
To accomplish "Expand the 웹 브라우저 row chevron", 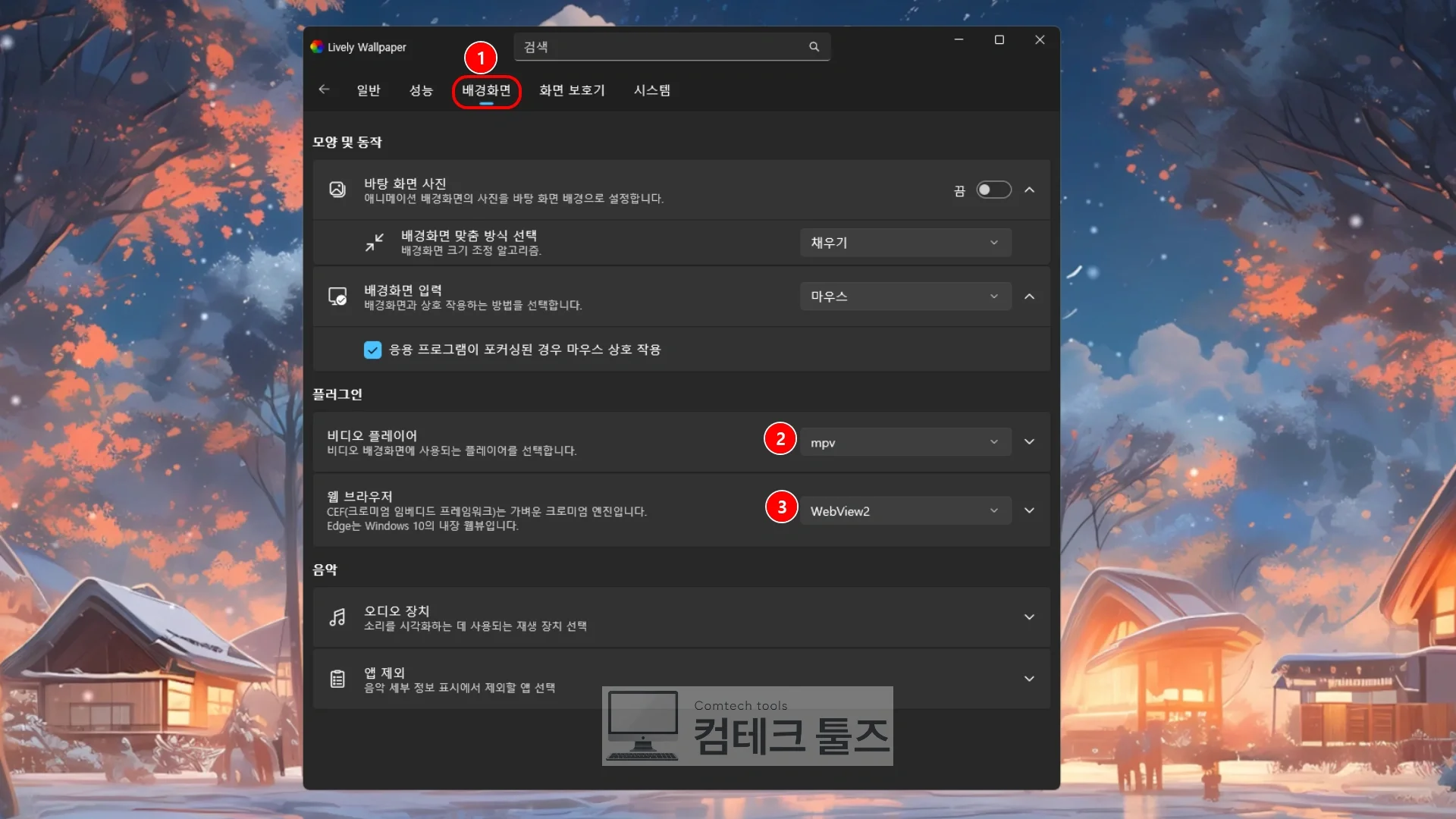I will tap(1029, 511).
